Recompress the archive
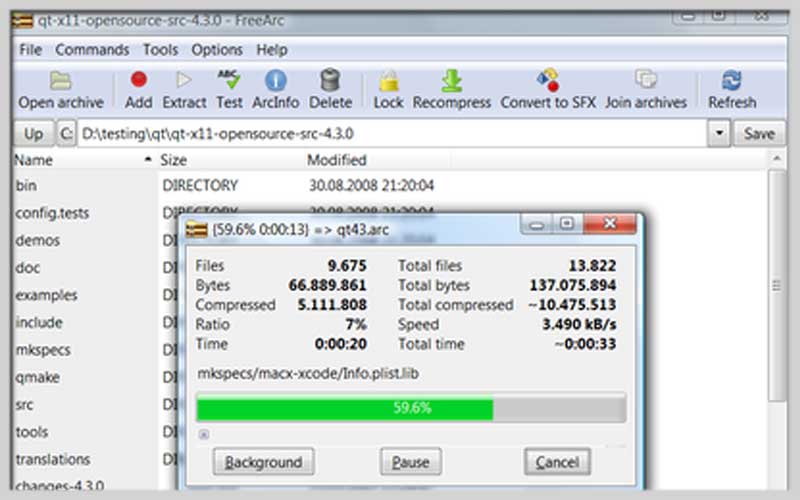Viewport: 800px width, 500px height. click(x=452, y=90)
